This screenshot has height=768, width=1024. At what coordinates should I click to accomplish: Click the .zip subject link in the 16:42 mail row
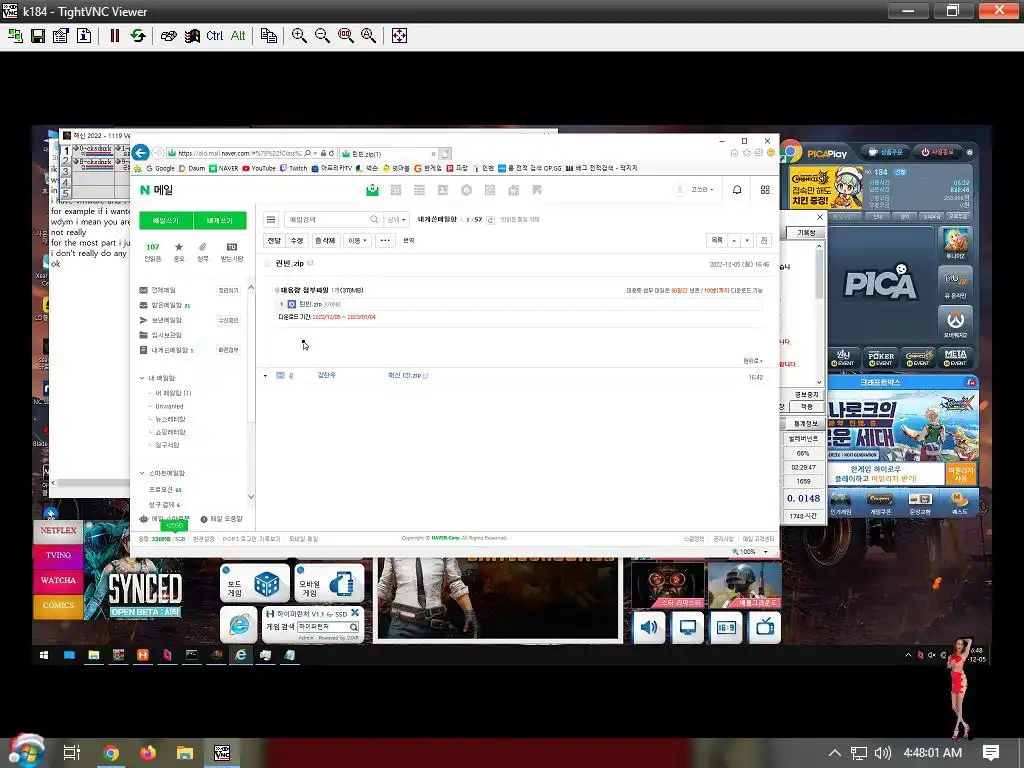[x=407, y=376]
